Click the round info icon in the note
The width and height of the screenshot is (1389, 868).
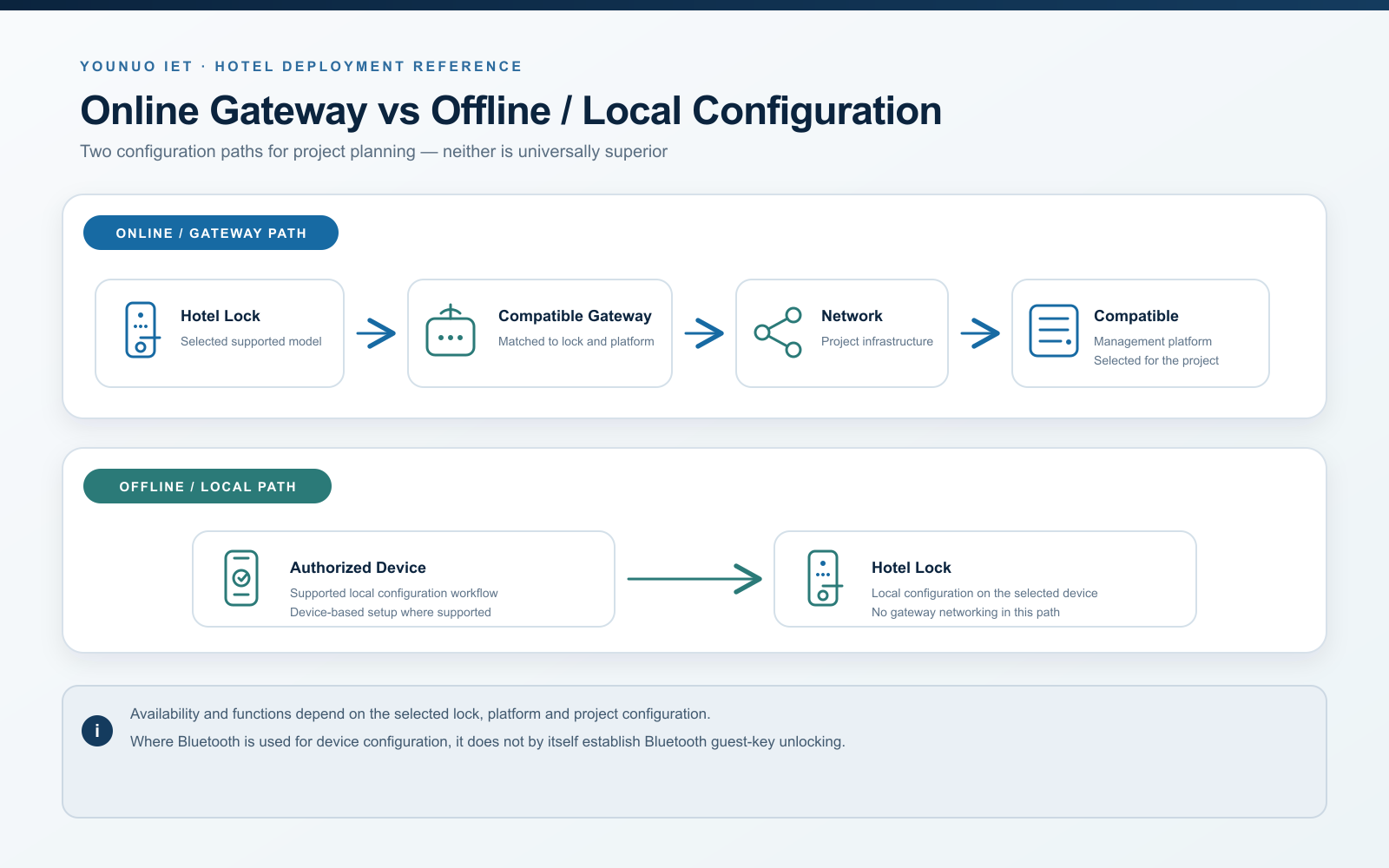click(x=97, y=731)
